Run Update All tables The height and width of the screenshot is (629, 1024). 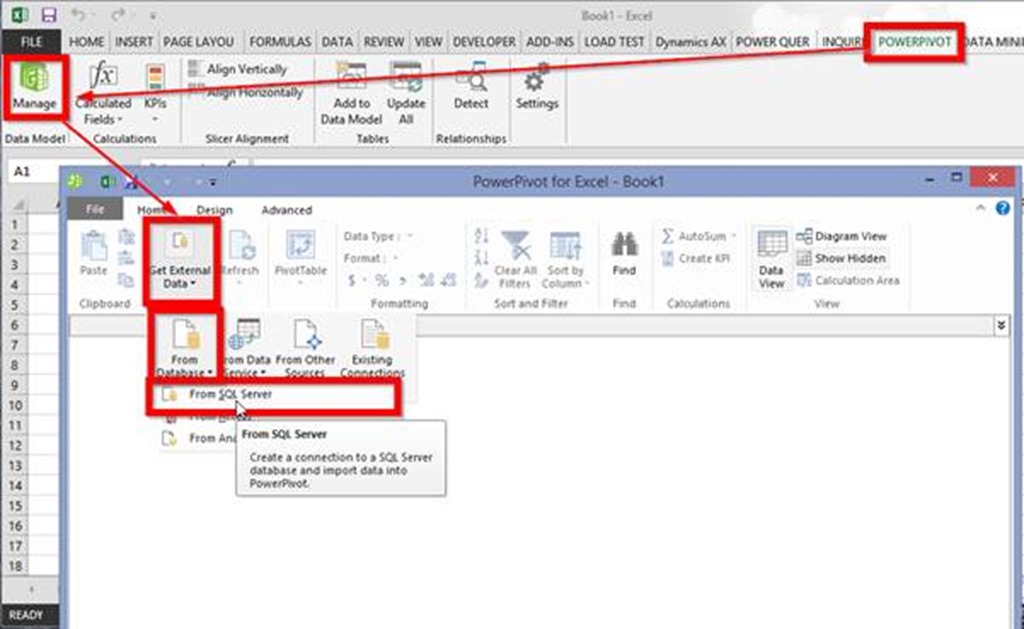(406, 93)
